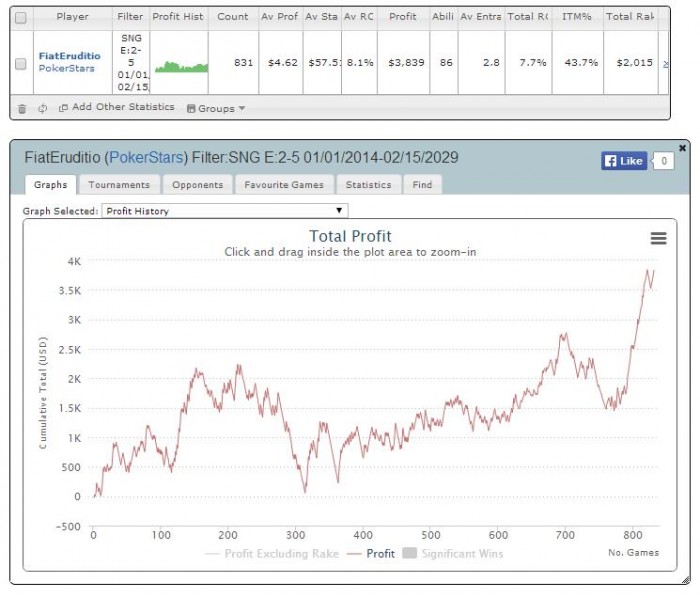Click the $2,015 Total Rake cell
Image resolution: width=700 pixels, height=598 pixels.
pyautogui.click(x=631, y=62)
